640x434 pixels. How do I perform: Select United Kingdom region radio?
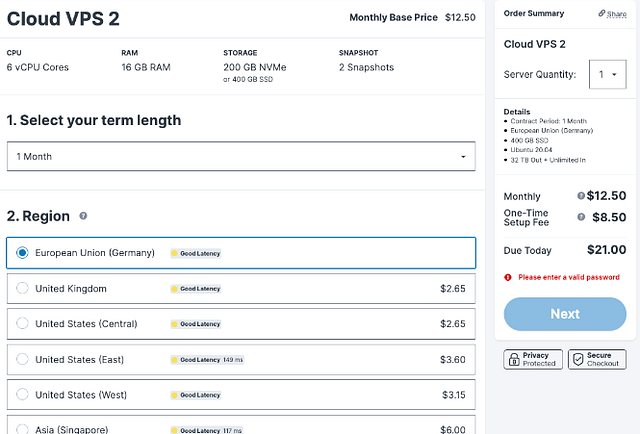[x=22, y=288]
